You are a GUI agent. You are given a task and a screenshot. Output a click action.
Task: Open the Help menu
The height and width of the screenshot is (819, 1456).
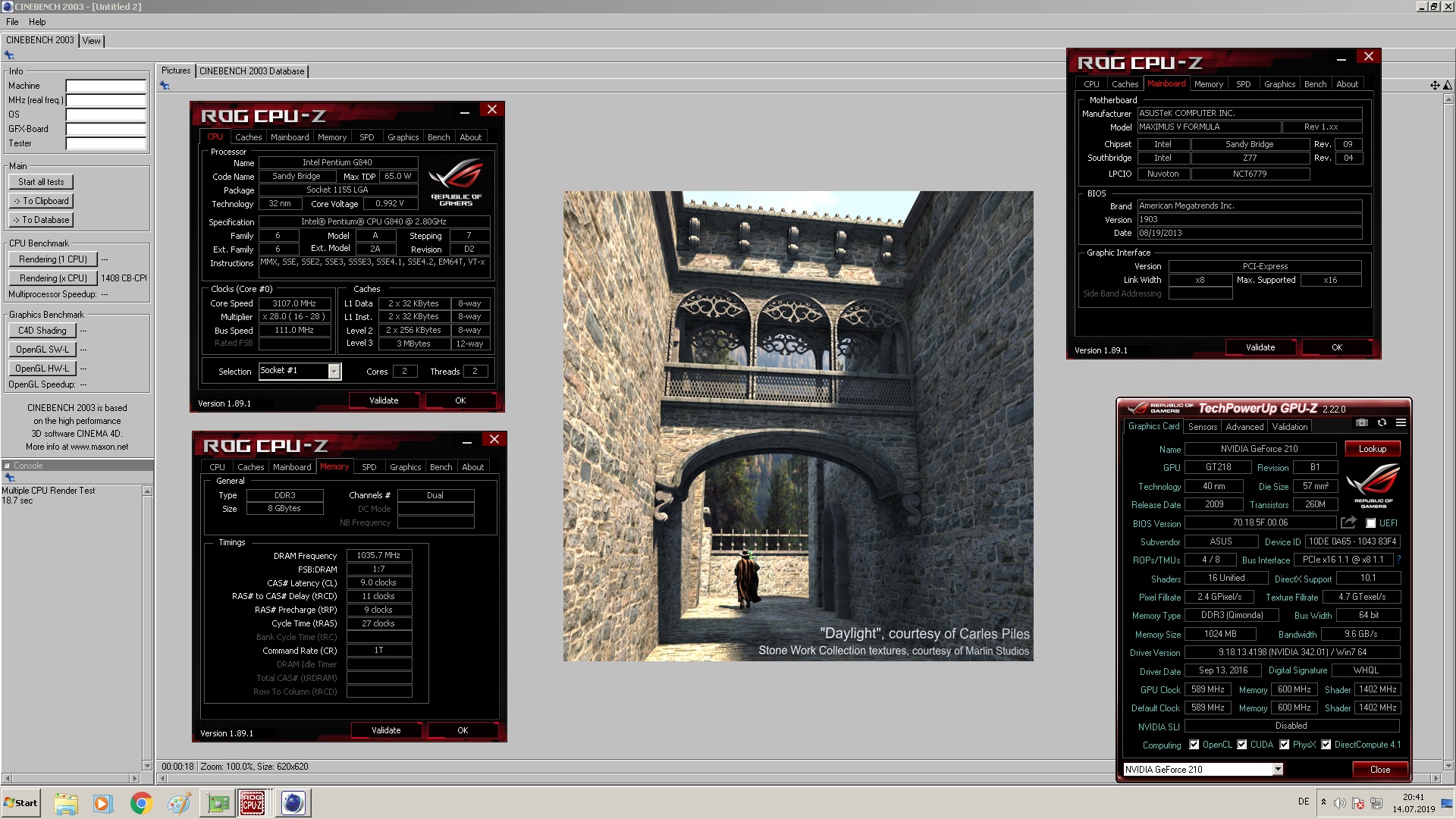pos(37,22)
